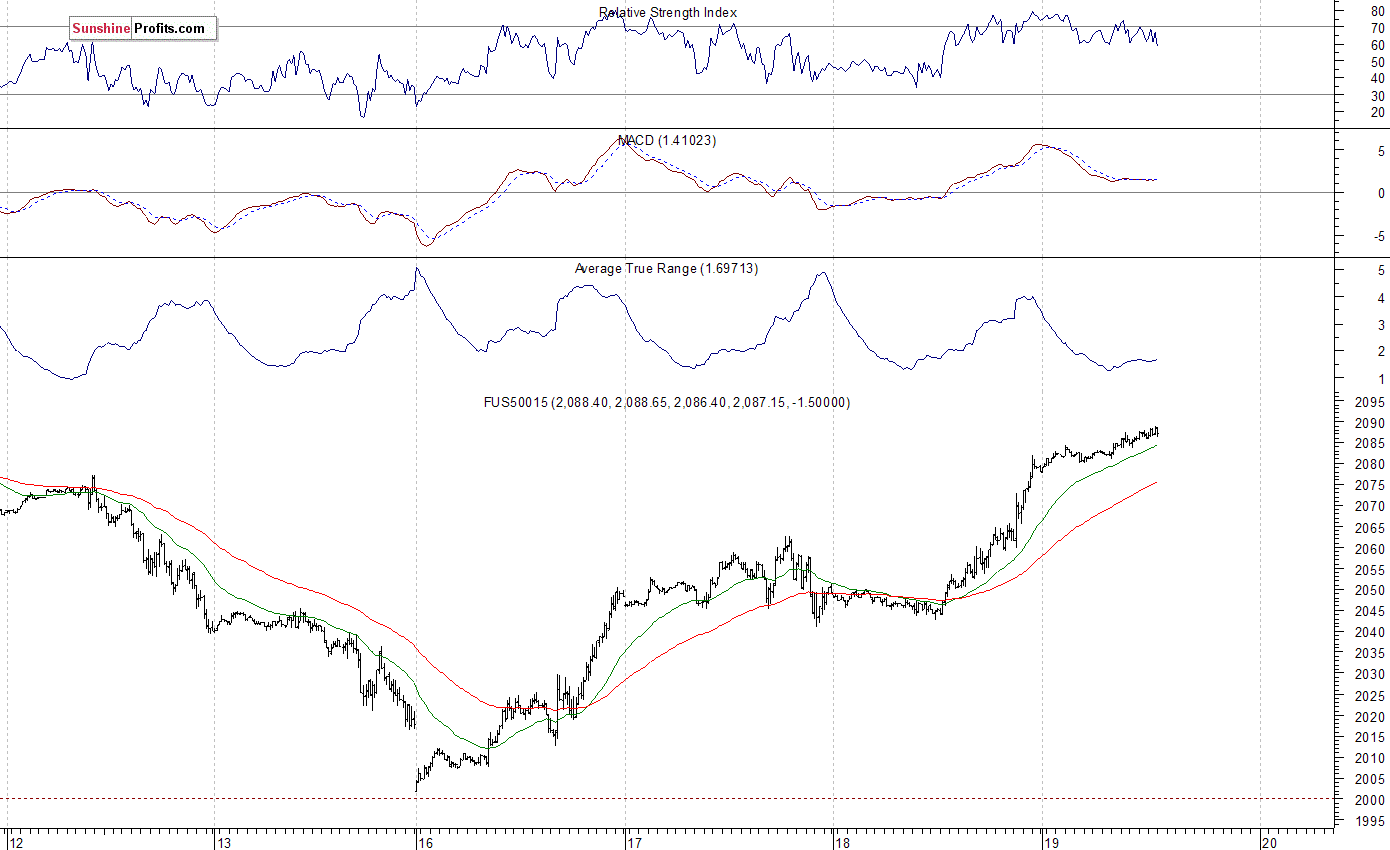1390x850 pixels.
Task: Click the SunshineProfits.com logo
Action: [x=143, y=29]
